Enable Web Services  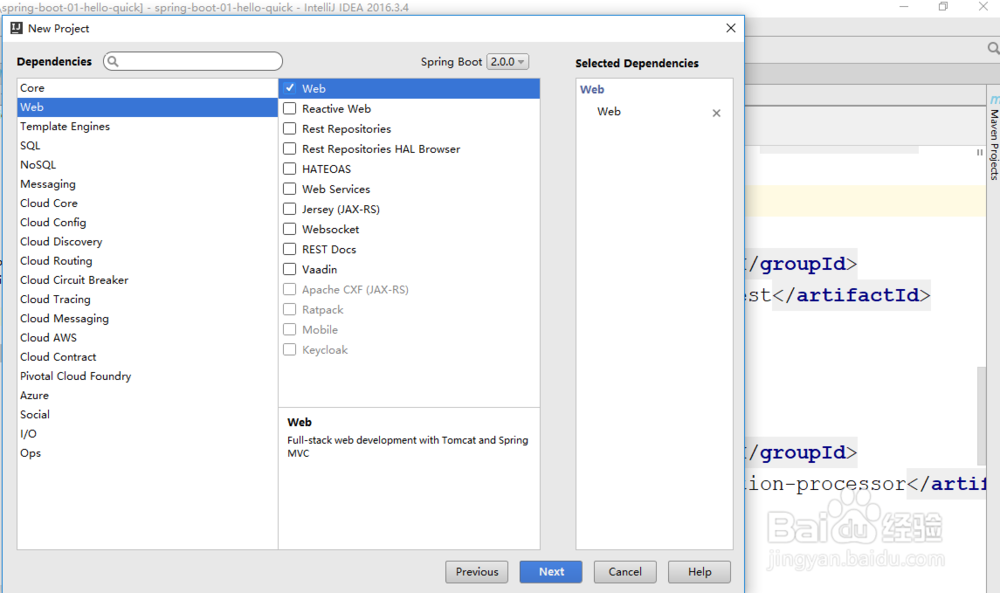(287, 188)
